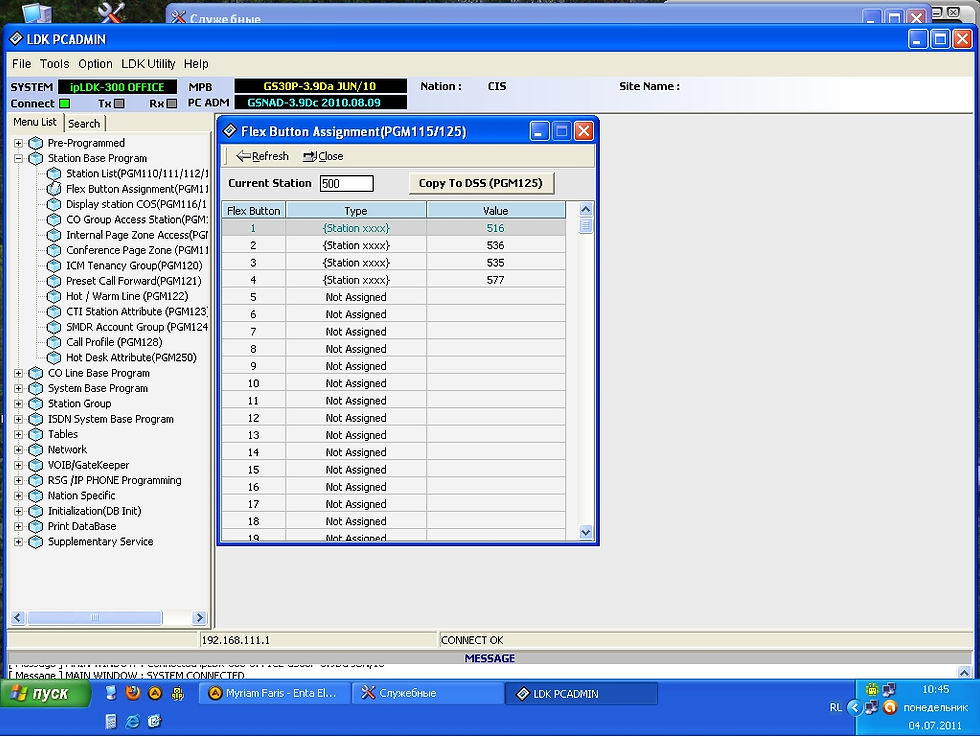The image size is (980, 737).
Task: Select flex button row 1 value 516
Action: pyautogui.click(x=496, y=228)
